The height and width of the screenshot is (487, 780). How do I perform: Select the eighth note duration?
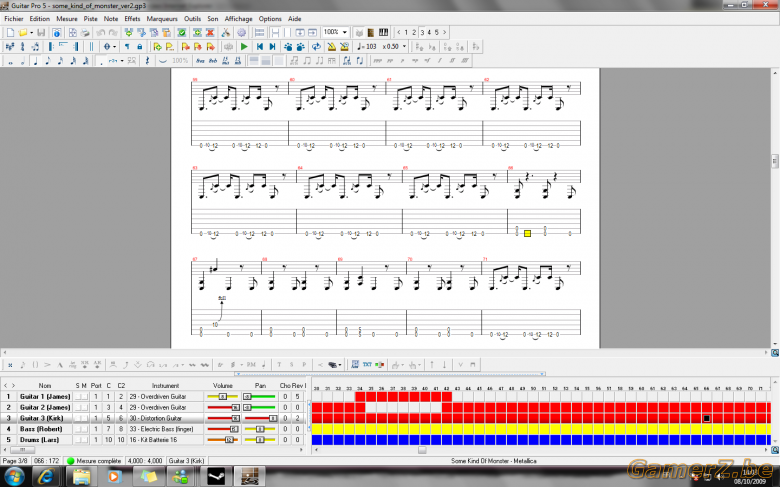[48, 61]
